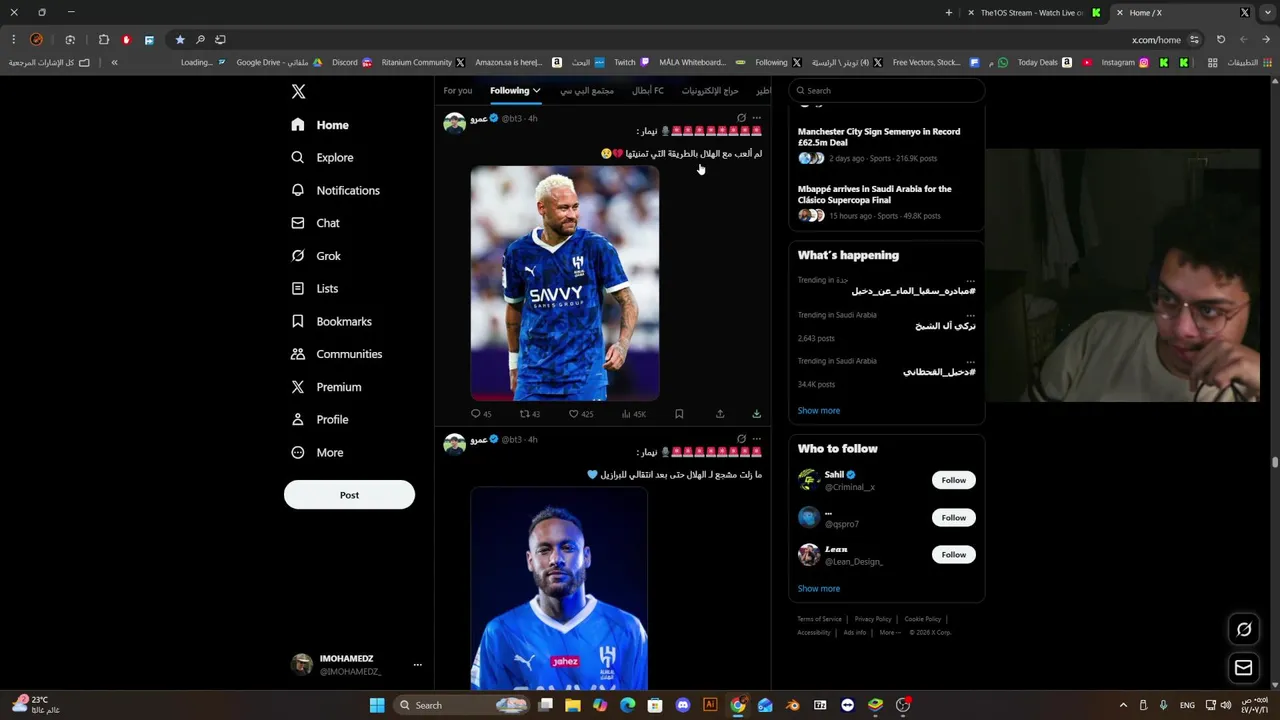
Task: Open options for the #دخيل_القحطاني trend
Action: point(970,361)
